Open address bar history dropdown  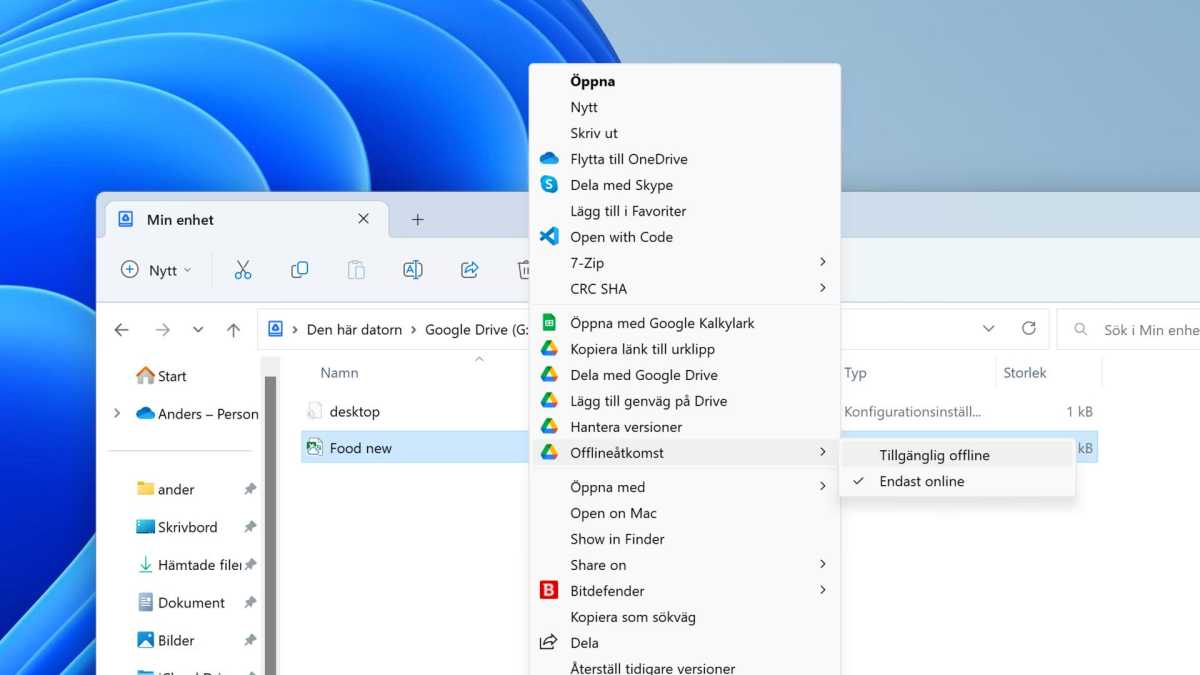point(989,328)
